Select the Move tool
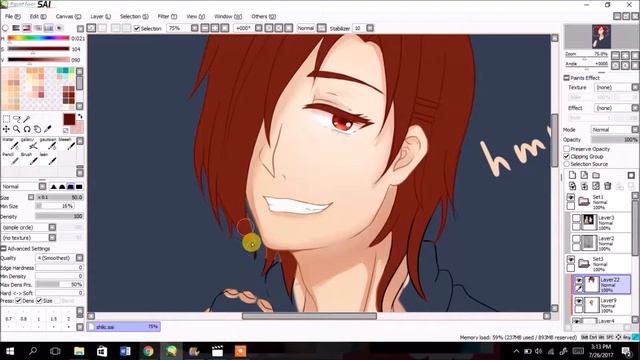The height and width of the screenshot is (360, 640). click(7, 129)
